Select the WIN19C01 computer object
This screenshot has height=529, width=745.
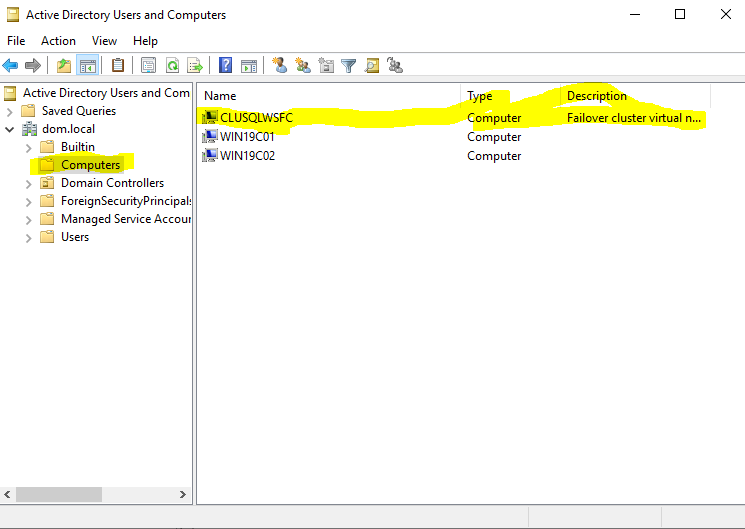(x=246, y=137)
